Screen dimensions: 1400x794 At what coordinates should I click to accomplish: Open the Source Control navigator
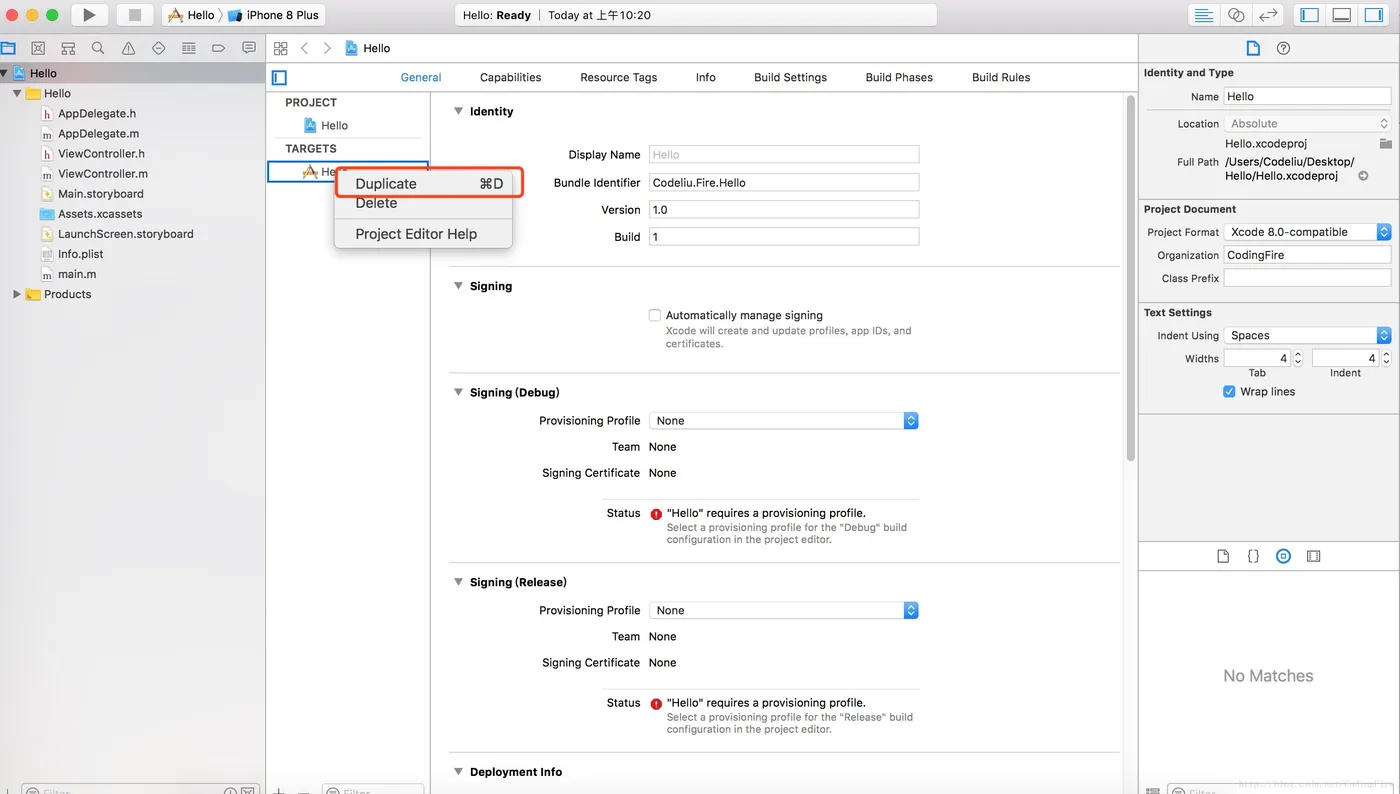tap(38, 48)
